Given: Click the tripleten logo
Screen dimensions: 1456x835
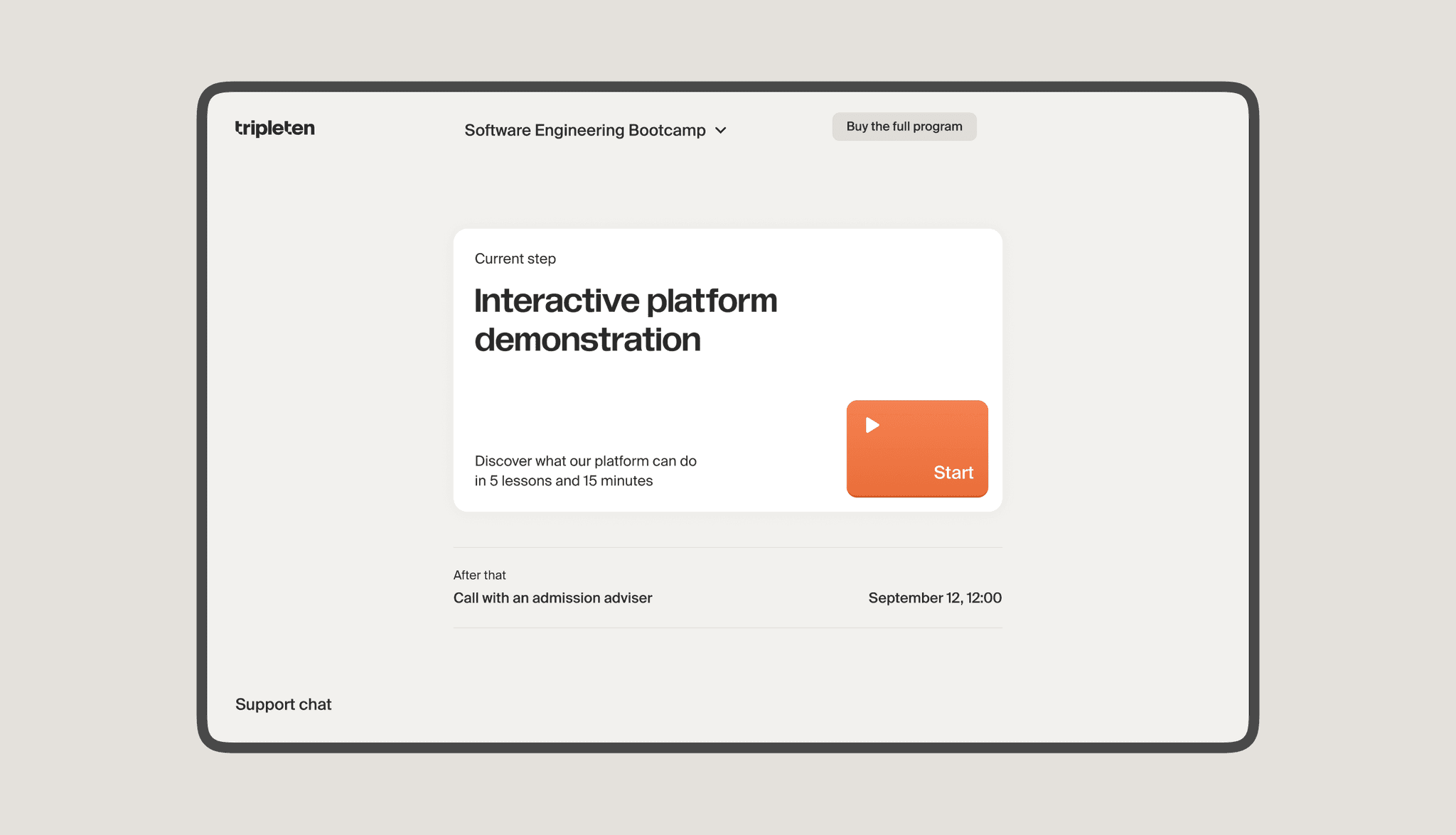Looking at the screenshot, I should coord(274,129).
